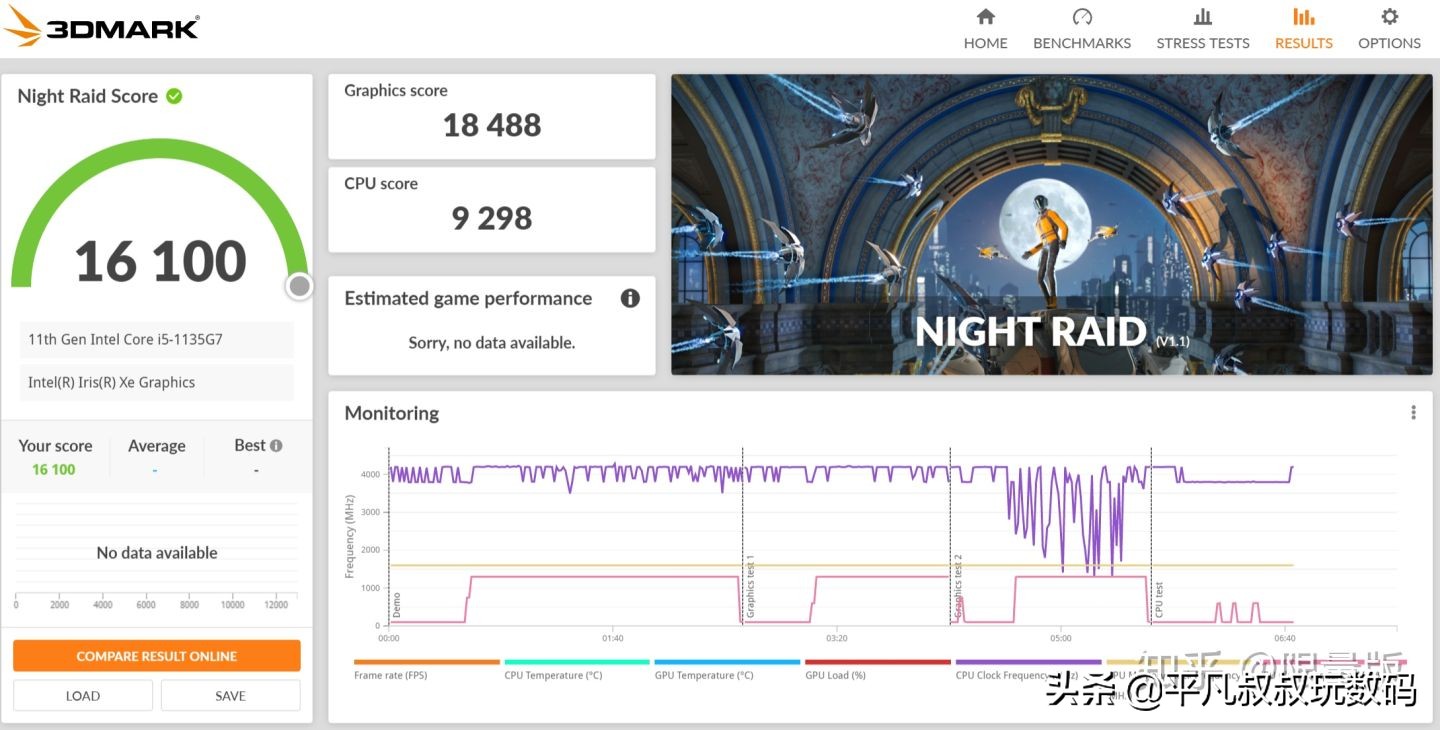Click the Night Raid Score heading

tap(88, 96)
